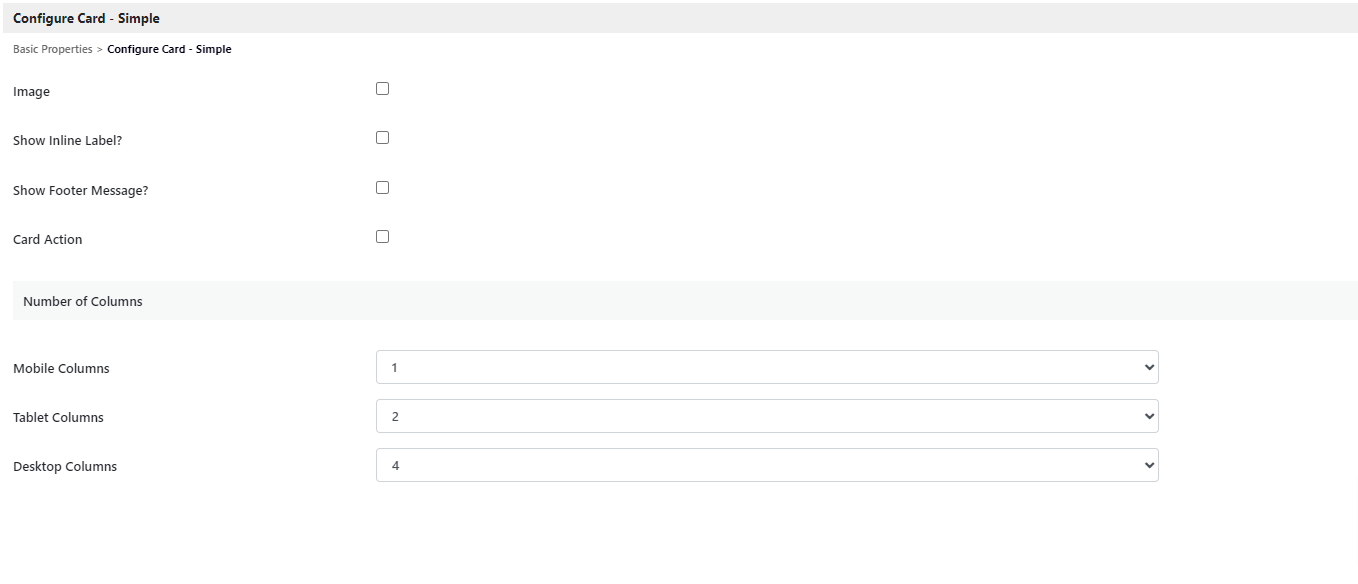Image resolution: width=1358 pixels, height=584 pixels.
Task: Click the breadcrumb separator arrow
Action: pos(100,49)
